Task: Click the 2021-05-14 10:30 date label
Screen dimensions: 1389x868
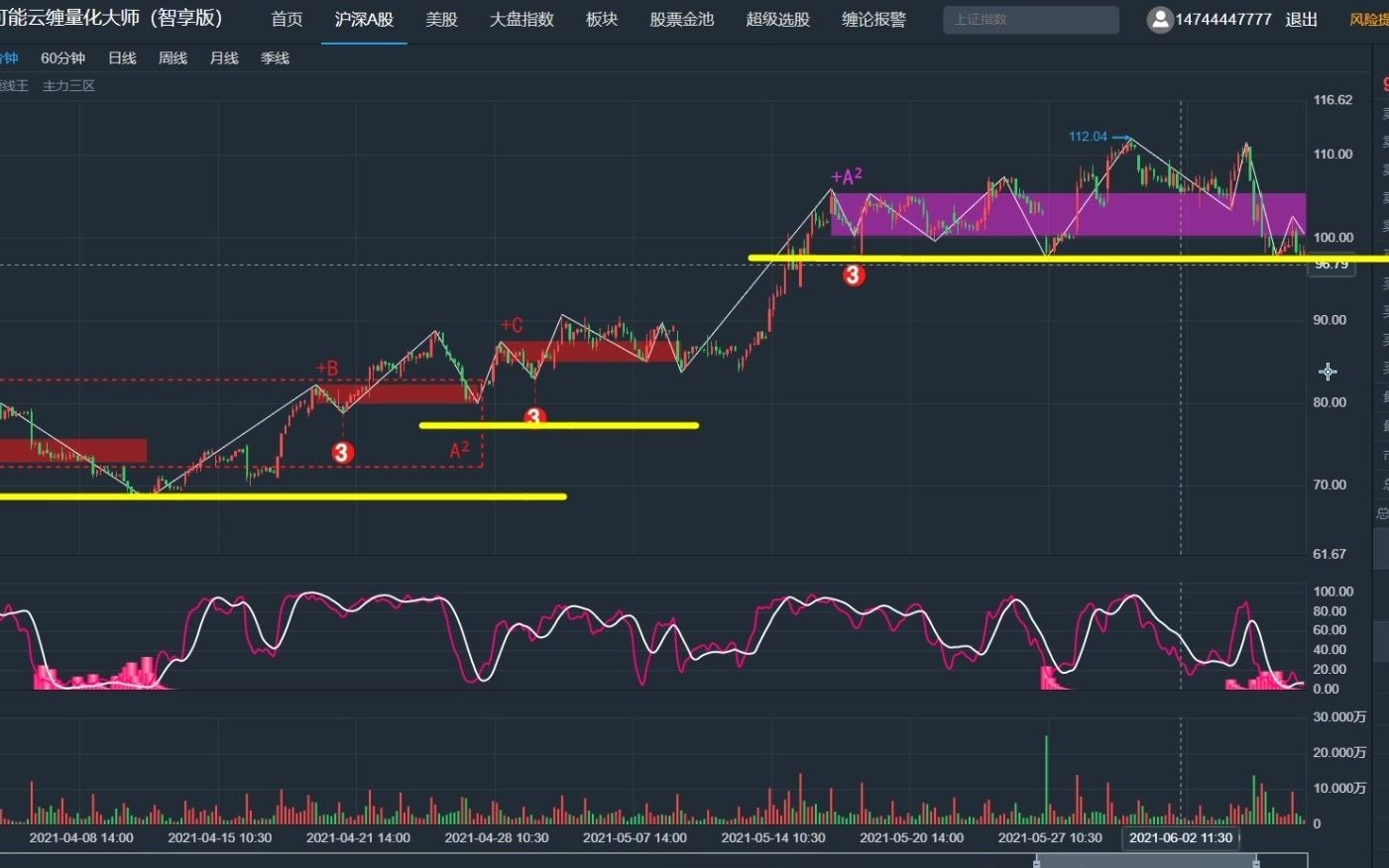Action: (773, 838)
